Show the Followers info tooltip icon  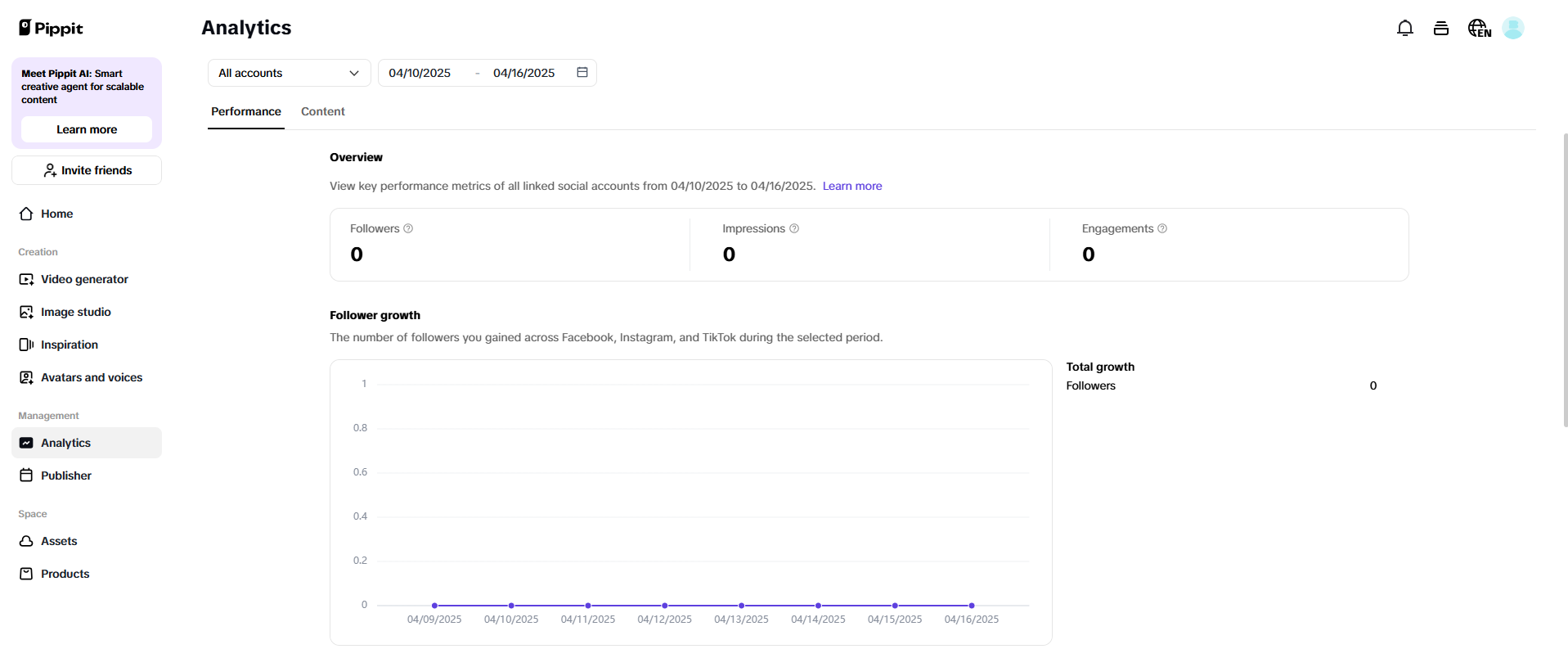(x=408, y=228)
